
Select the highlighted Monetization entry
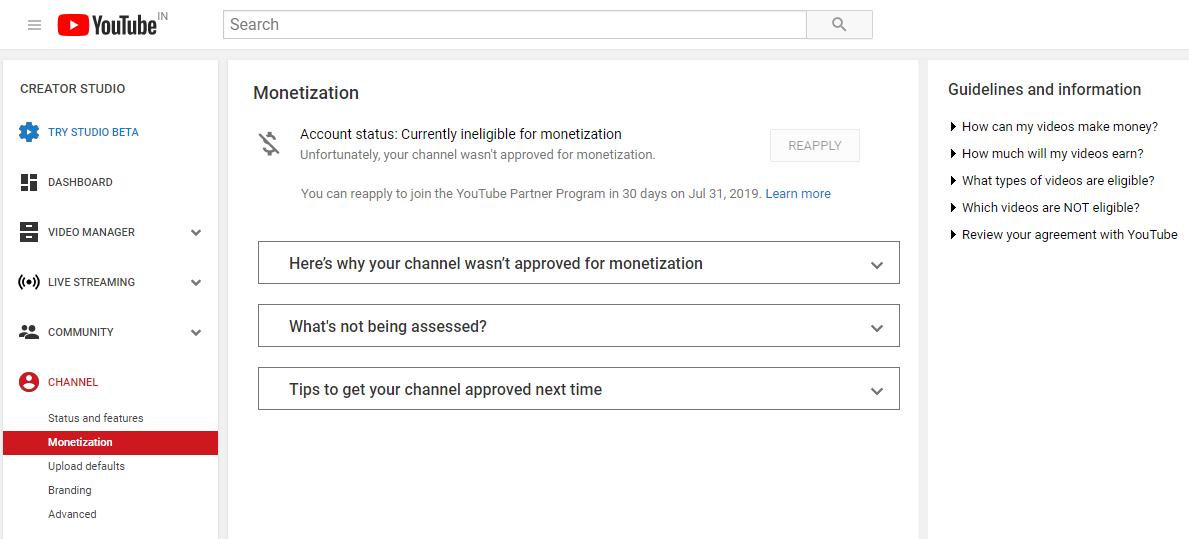[x=111, y=443]
